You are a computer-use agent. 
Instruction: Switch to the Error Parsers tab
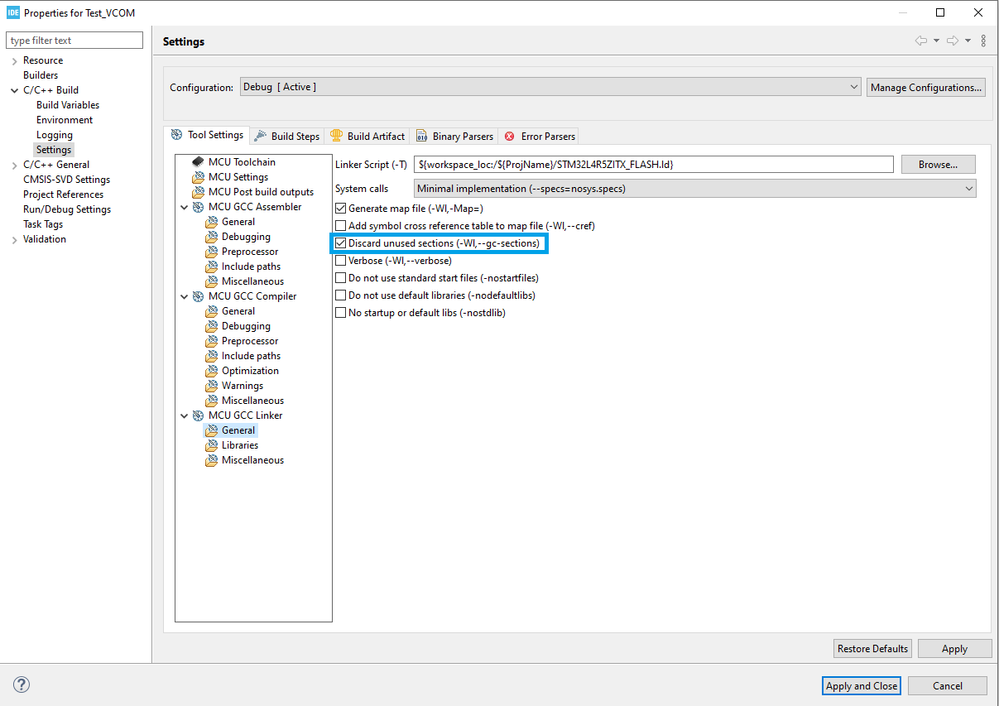point(540,136)
